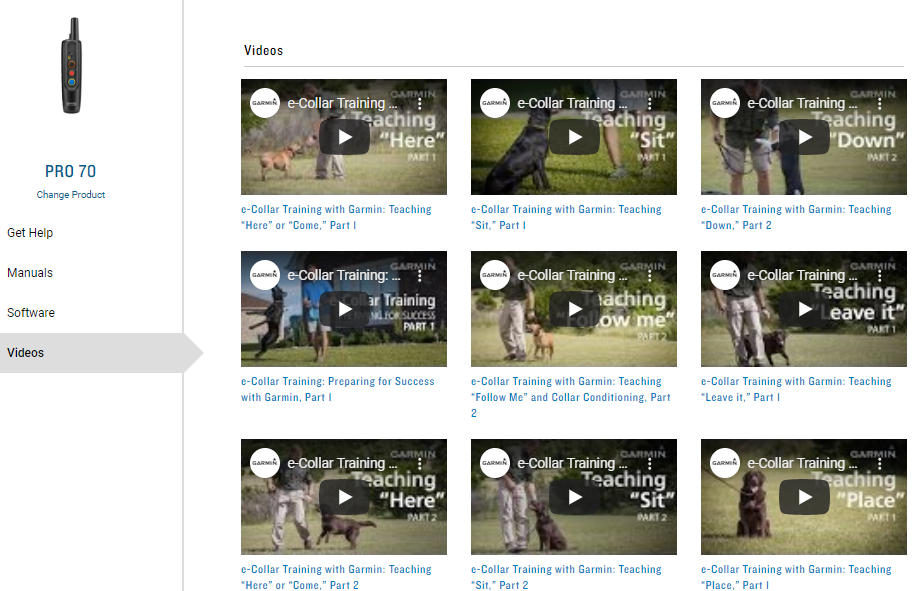Play the Teaching "Sit" Part 1 video
The image size is (916, 591).
(x=574, y=137)
